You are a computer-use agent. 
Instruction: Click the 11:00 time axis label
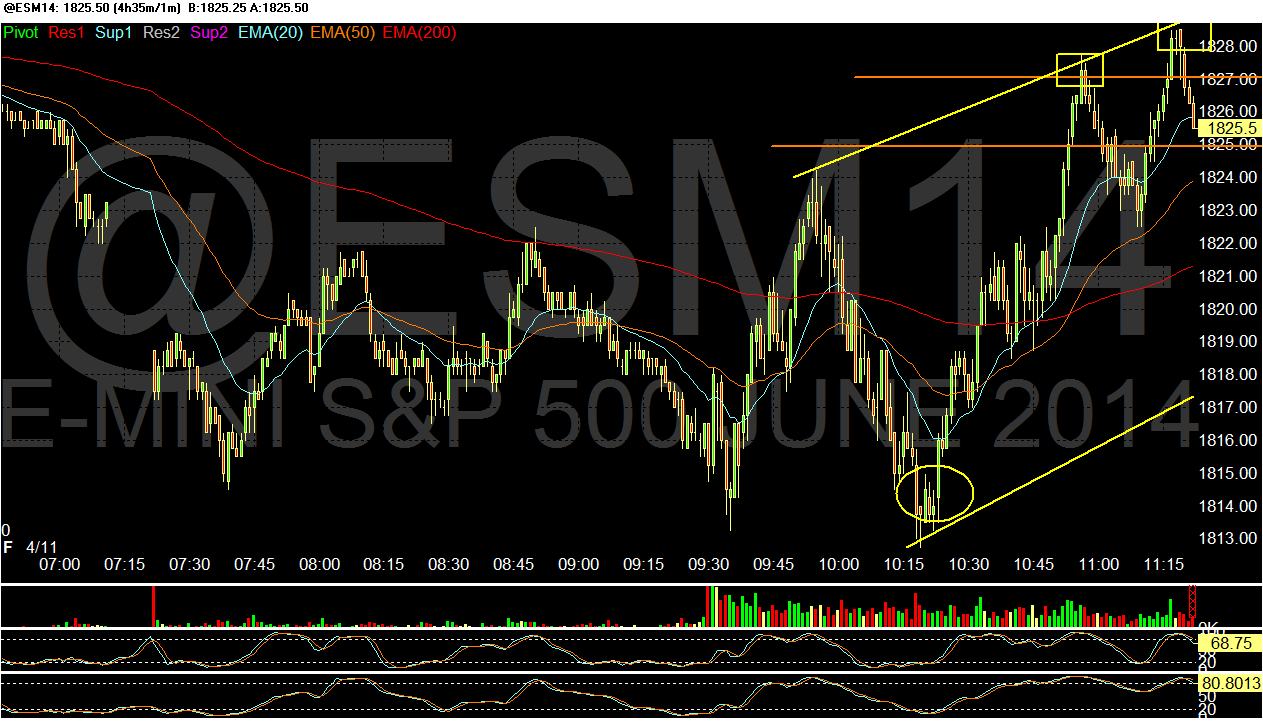[x=1099, y=565]
